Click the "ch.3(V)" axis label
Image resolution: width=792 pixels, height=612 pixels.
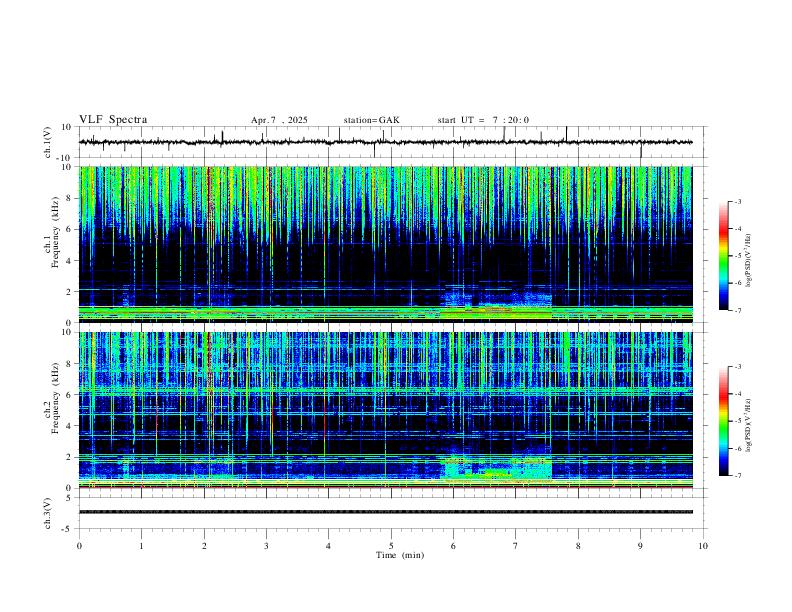48,513
